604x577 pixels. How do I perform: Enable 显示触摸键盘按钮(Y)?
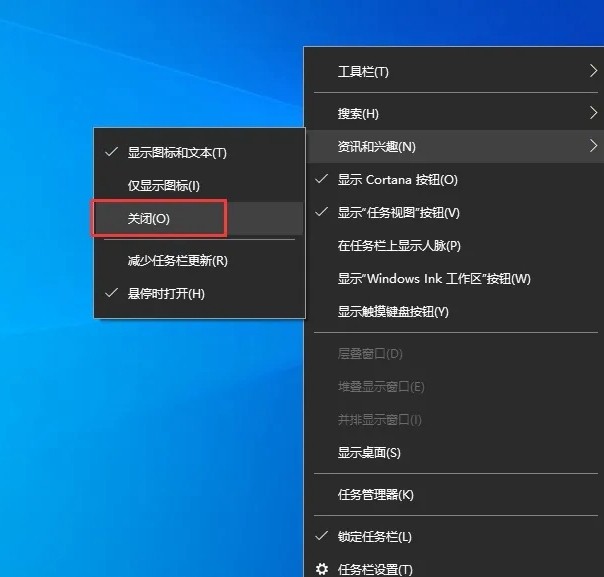tap(455, 312)
